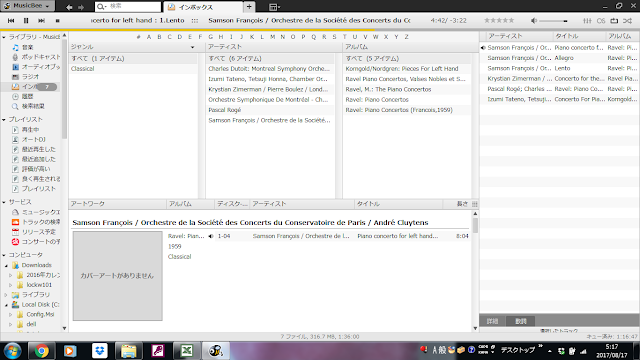Switch to the 詳細 tab in right panel
This screenshot has height=360, width=640.
pyautogui.click(x=492, y=321)
